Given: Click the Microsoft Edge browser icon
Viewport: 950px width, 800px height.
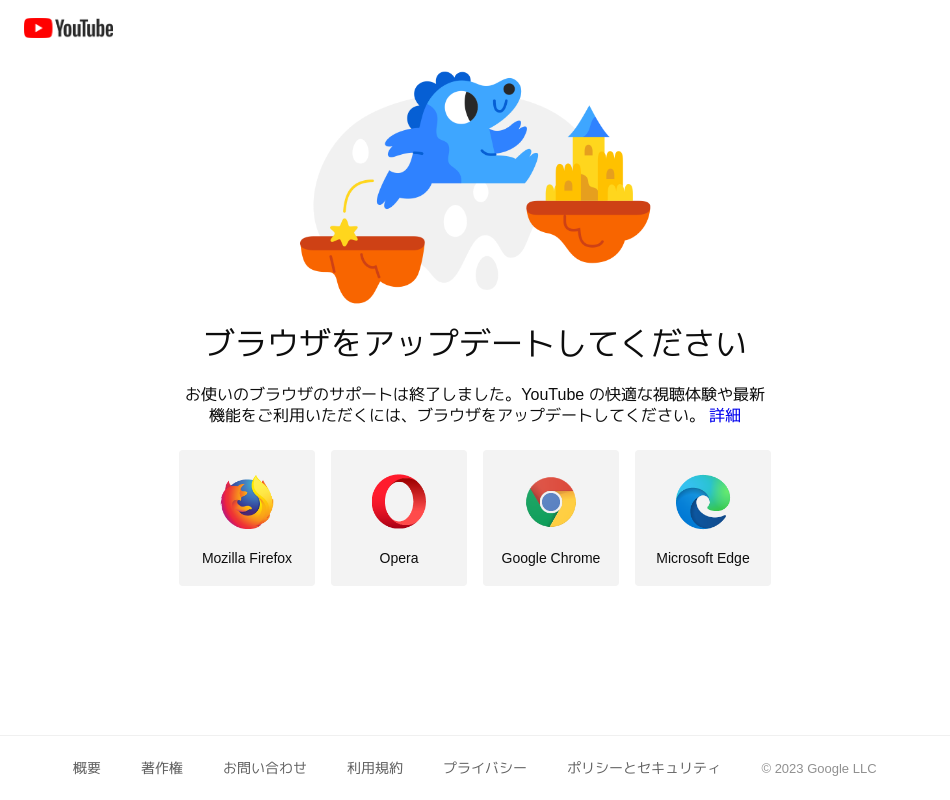Looking at the screenshot, I should coord(703,502).
